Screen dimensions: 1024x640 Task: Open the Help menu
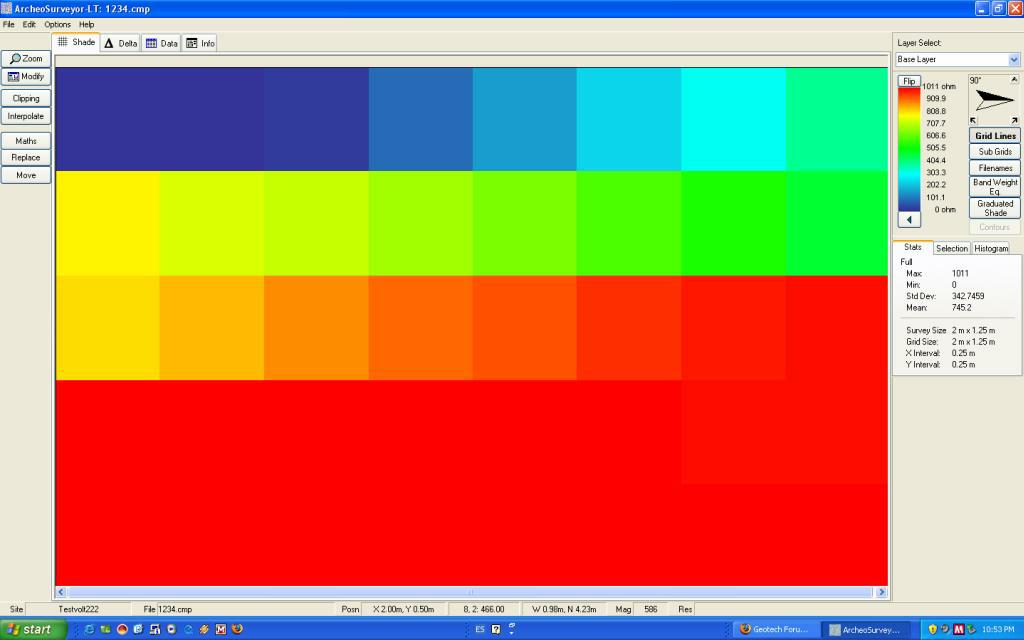coord(87,24)
